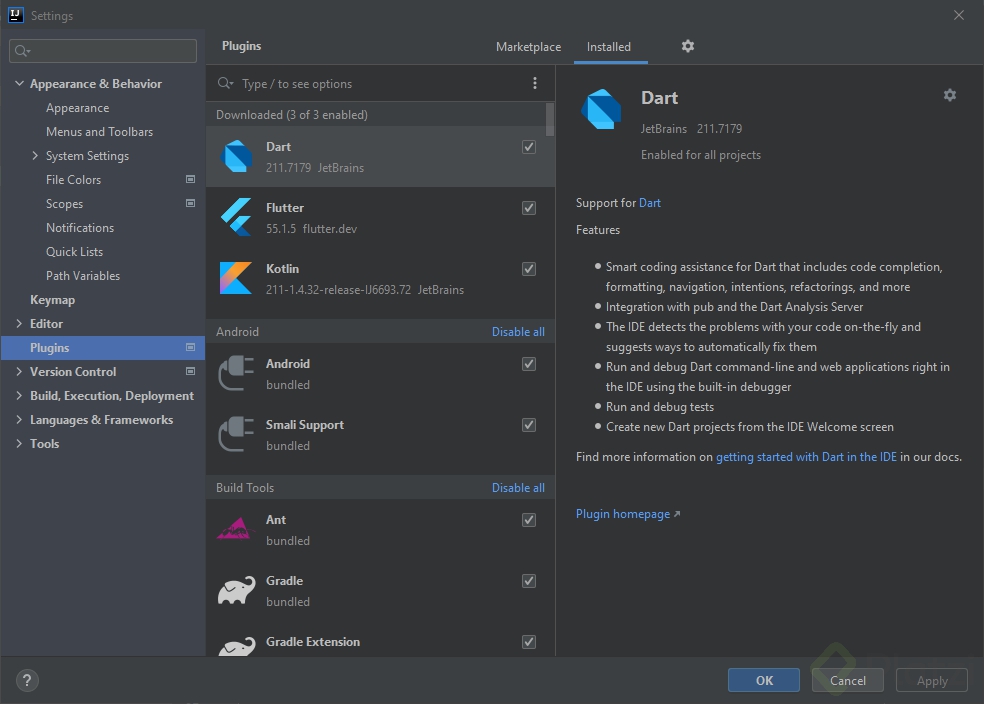Click the Gradle elephant icon
Image resolution: width=984 pixels, height=704 pixels.
(237, 590)
